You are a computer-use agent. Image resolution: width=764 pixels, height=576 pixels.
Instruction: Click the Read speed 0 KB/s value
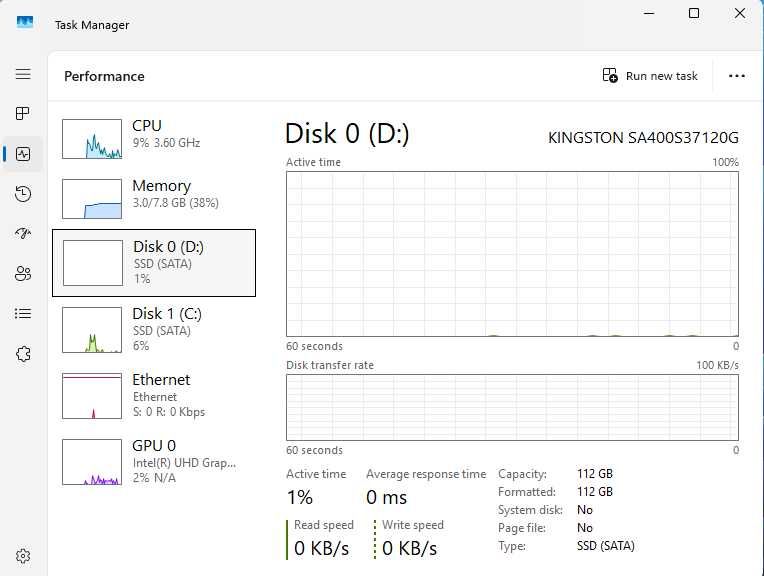(x=322, y=548)
